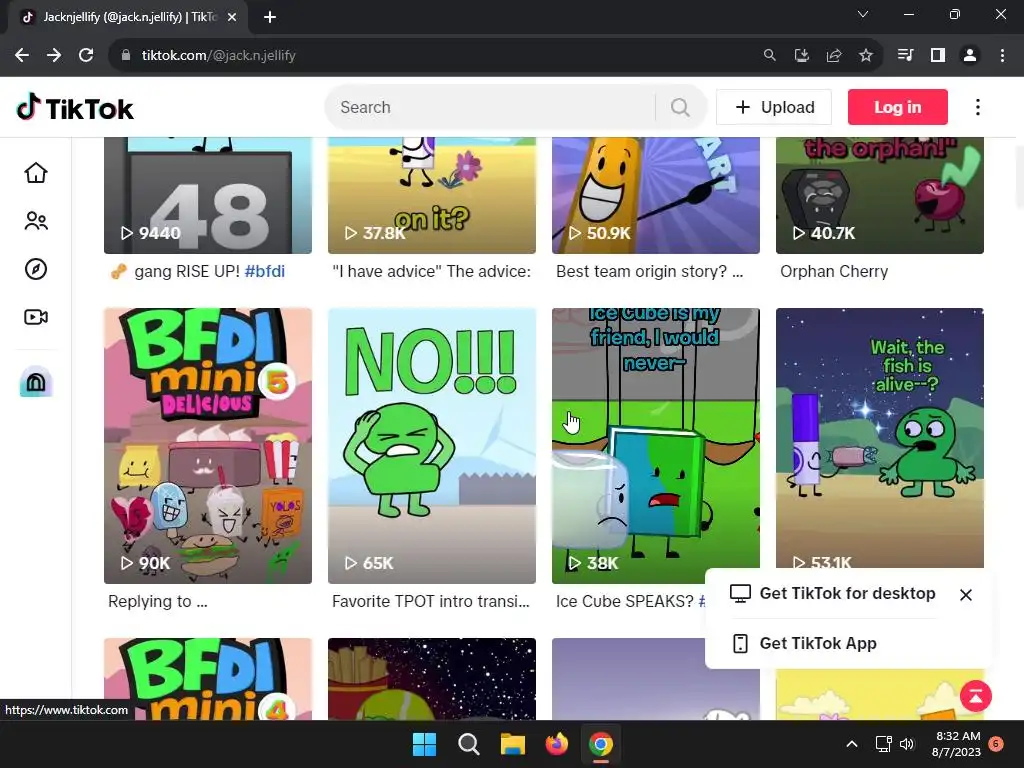The width and height of the screenshot is (1024, 768).
Task: Open the Following people icon in sidebar
Action: click(36, 221)
